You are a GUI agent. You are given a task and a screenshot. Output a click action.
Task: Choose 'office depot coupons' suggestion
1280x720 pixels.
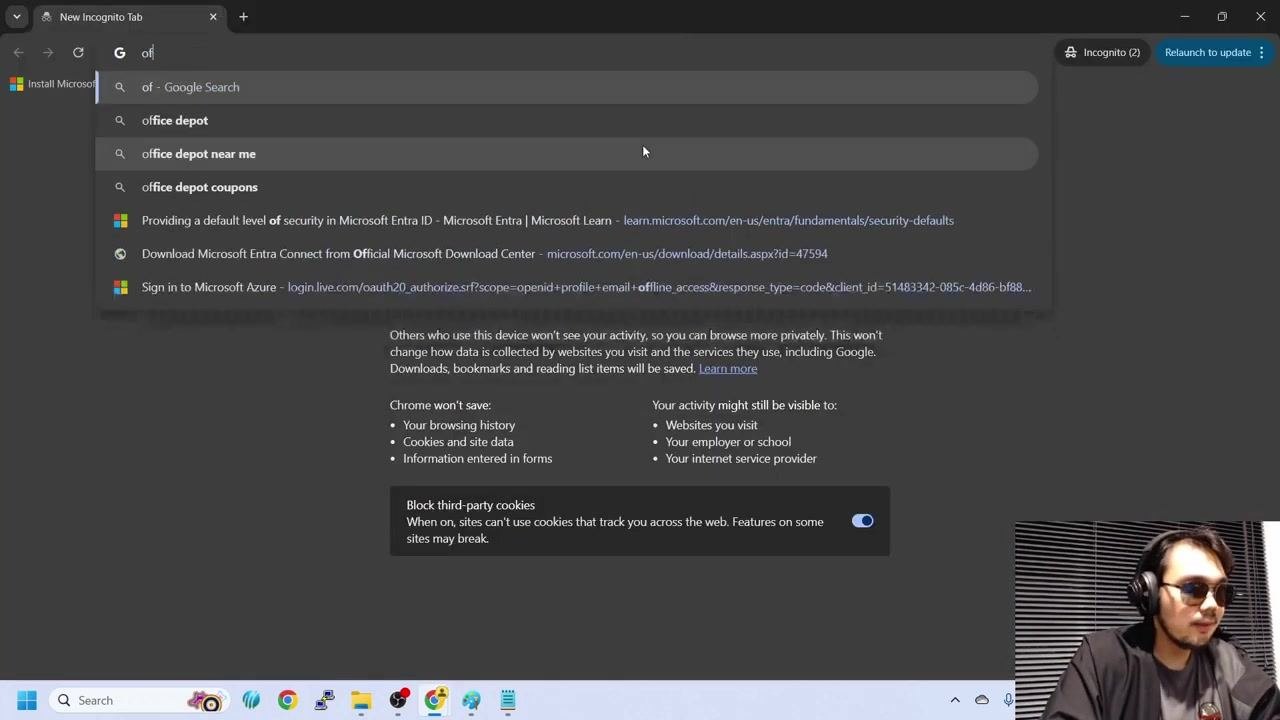567,187
